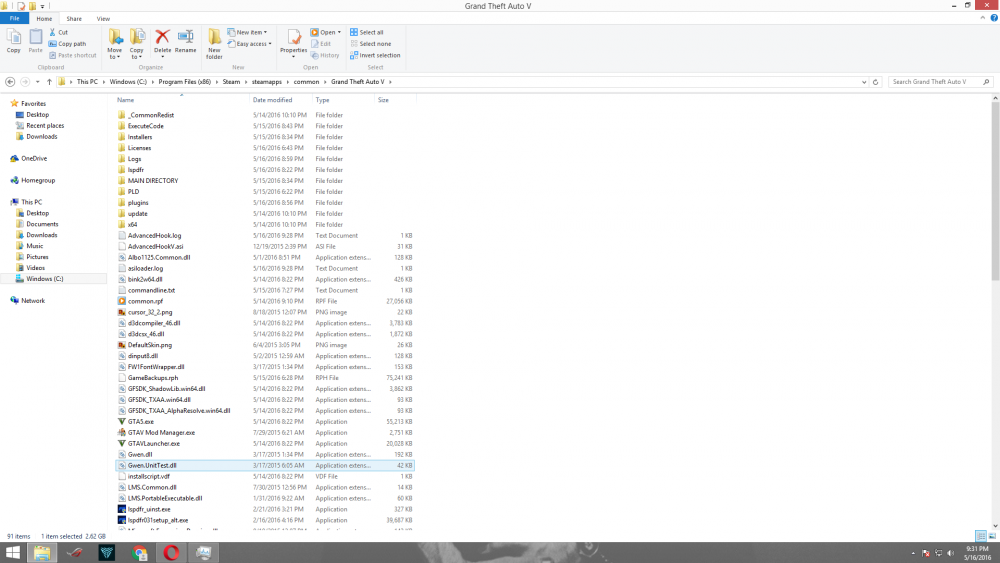Switch to details view in status bar
1000x563 pixels.
[981, 536]
